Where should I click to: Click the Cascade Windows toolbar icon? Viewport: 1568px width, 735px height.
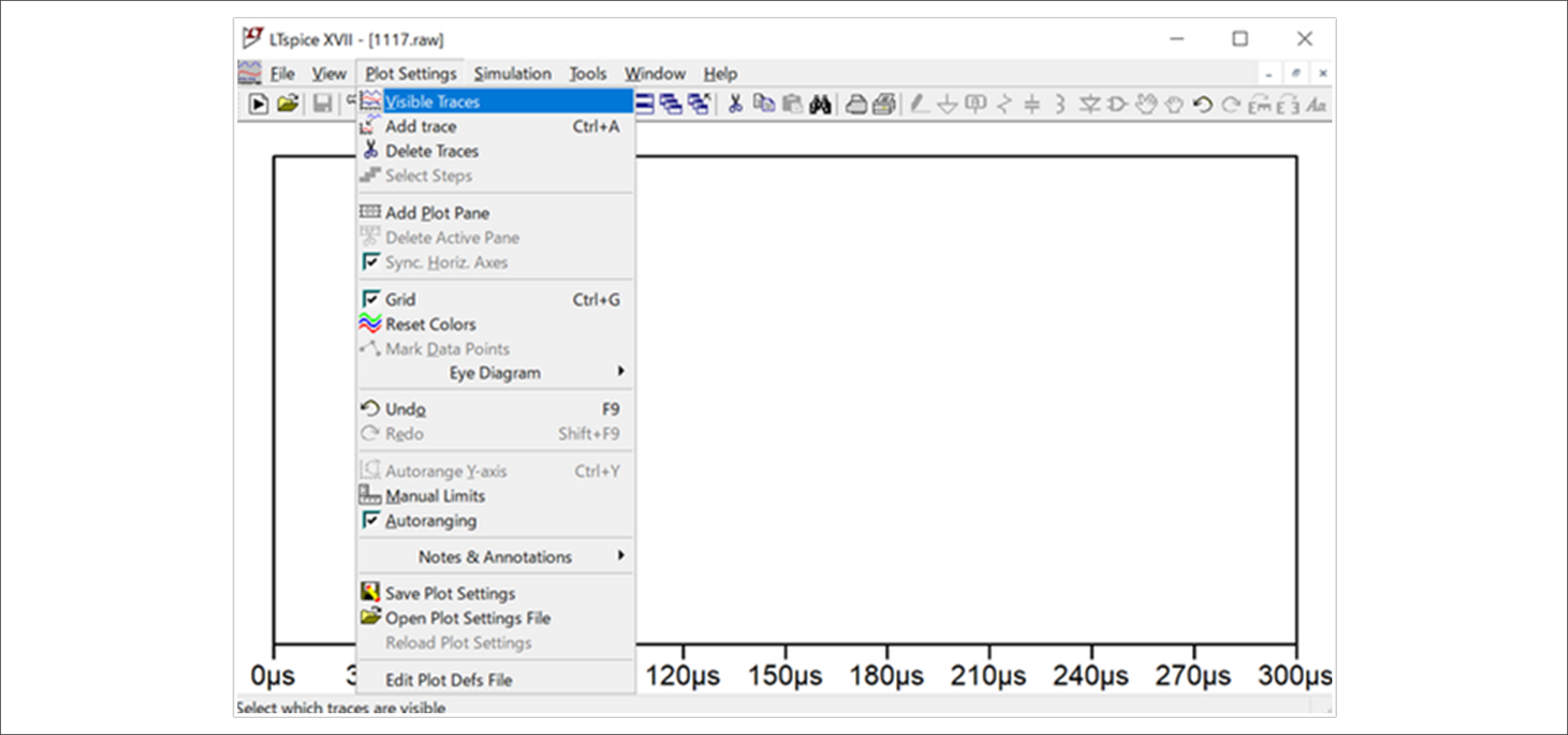tap(671, 104)
